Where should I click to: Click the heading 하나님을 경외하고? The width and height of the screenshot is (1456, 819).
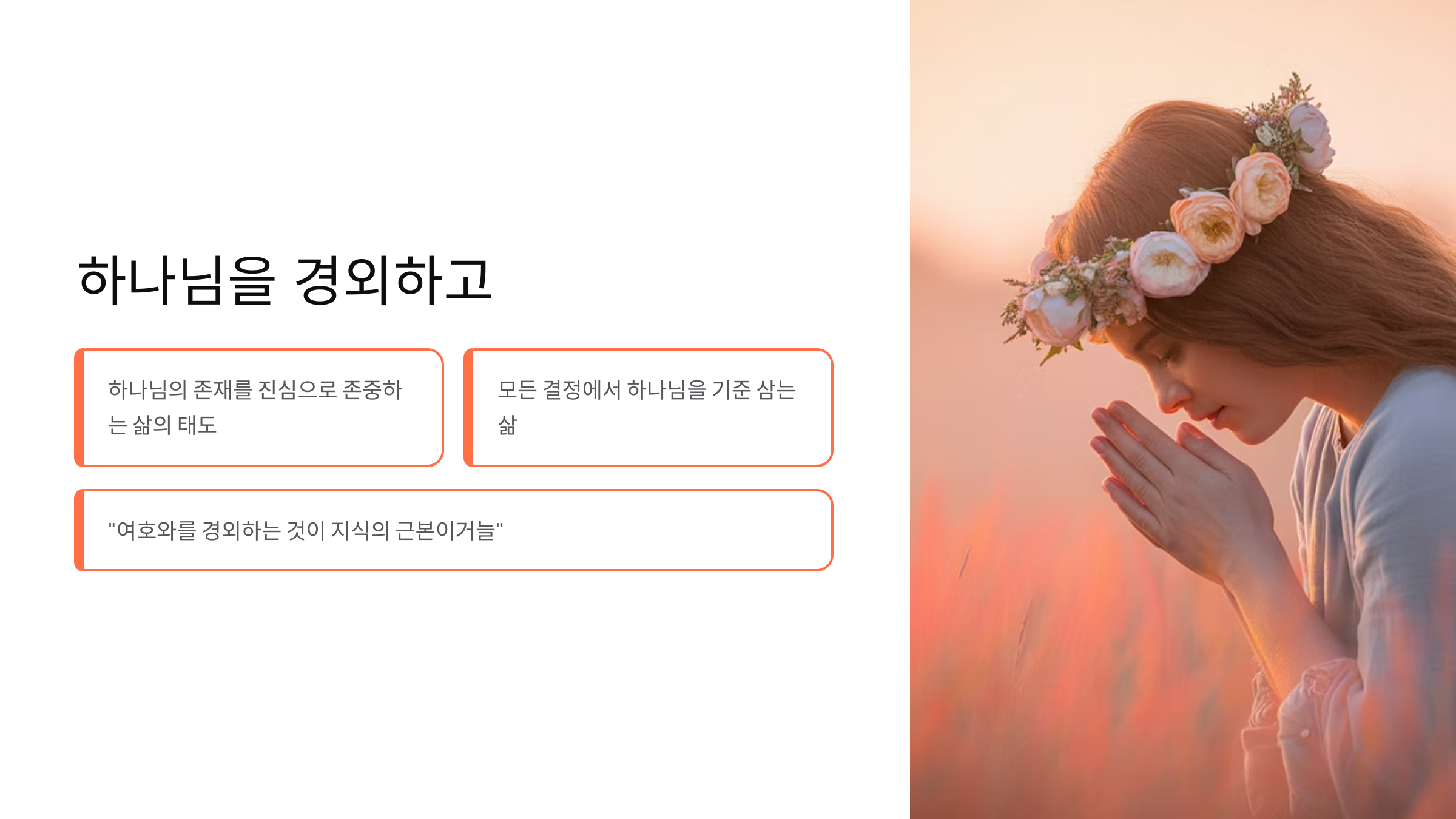[x=285, y=280]
